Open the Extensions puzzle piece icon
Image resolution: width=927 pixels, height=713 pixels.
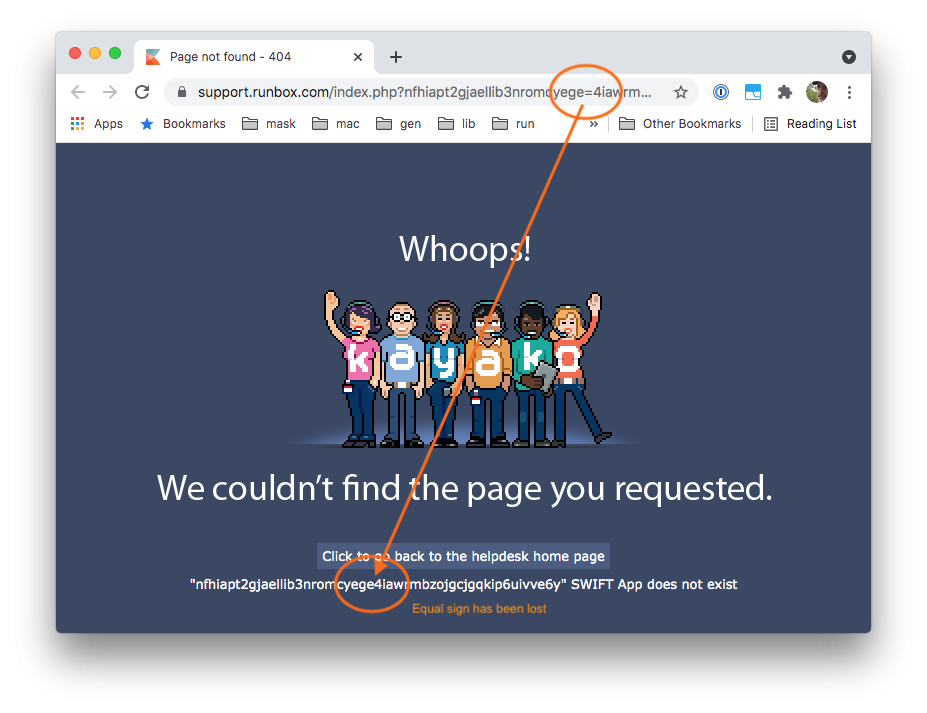pyautogui.click(x=785, y=92)
